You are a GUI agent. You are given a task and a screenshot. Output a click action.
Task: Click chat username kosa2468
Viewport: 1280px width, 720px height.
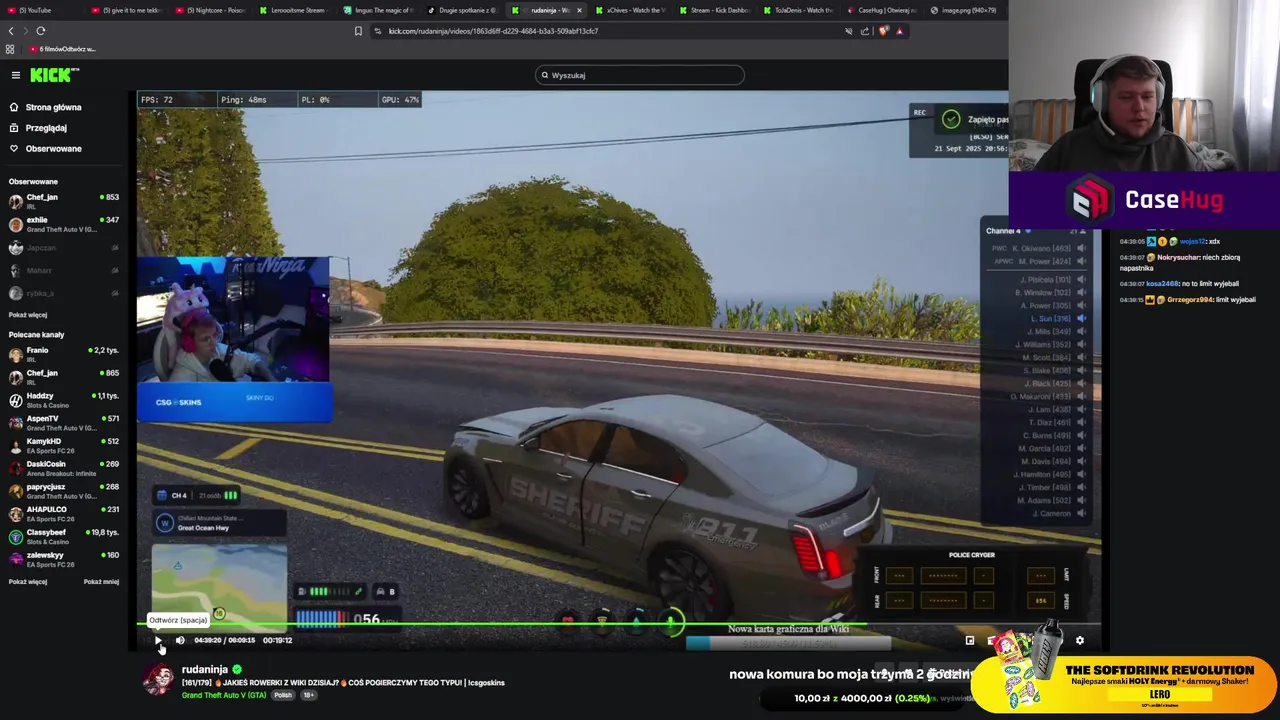click(1163, 283)
